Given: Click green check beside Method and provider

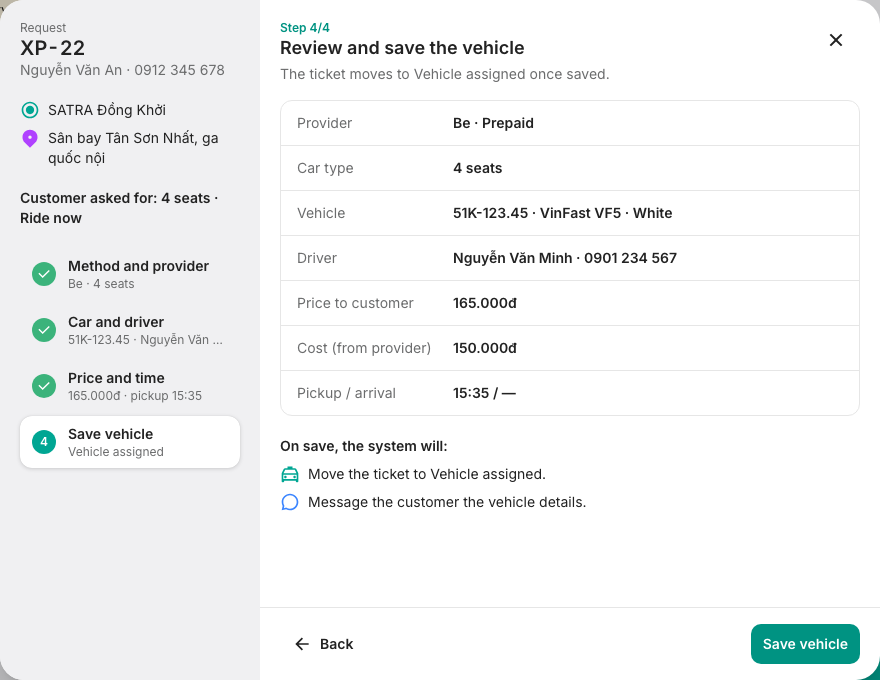Looking at the screenshot, I should (44, 274).
